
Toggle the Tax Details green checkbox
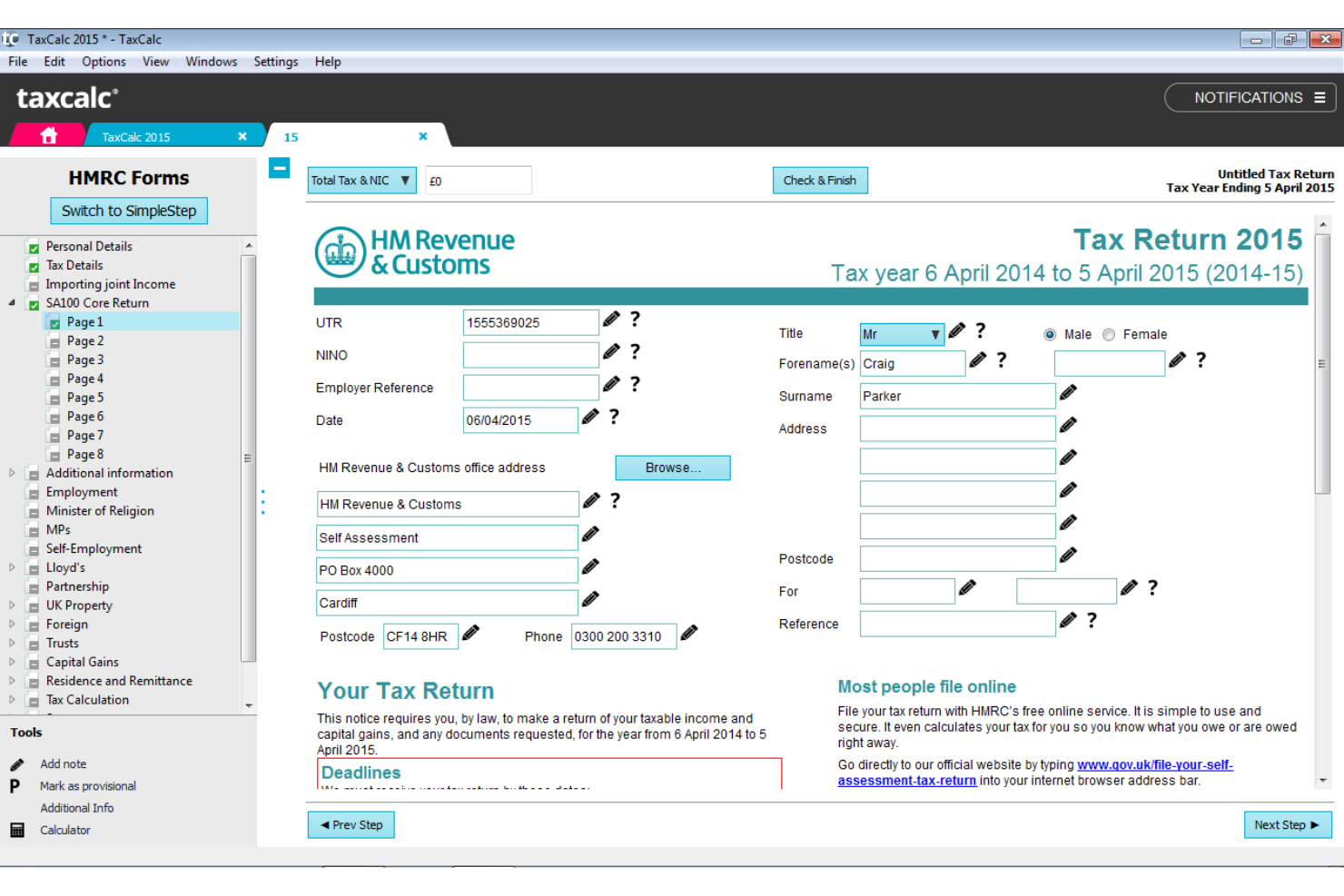pos(34,267)
